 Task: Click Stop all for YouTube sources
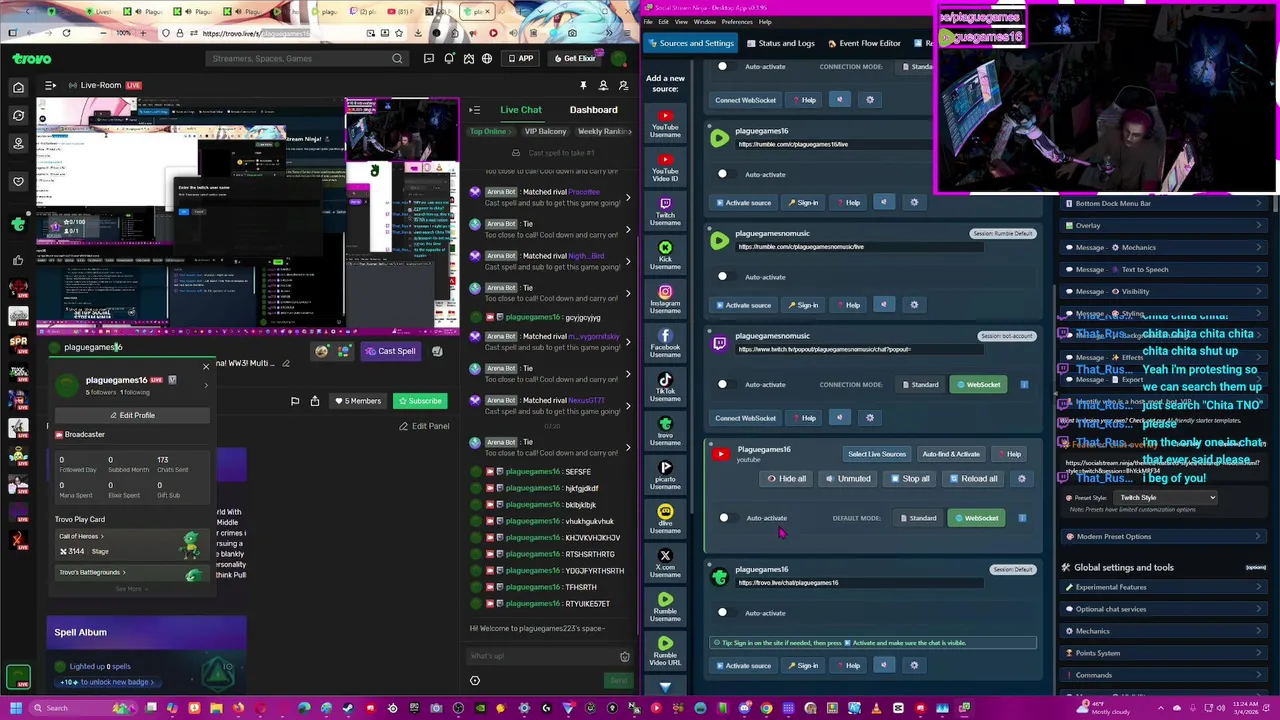click(x=911, y=479)
